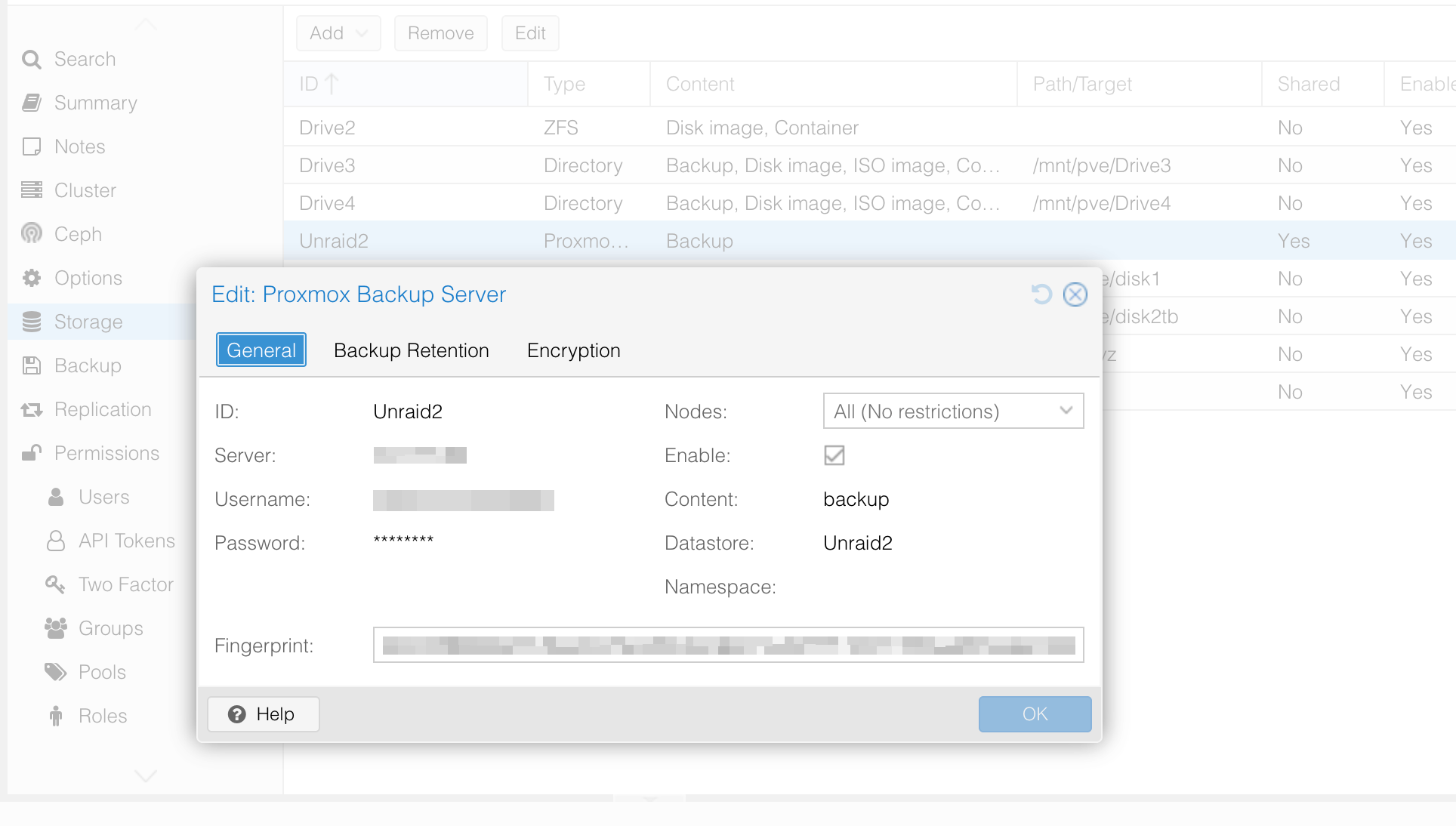Confirm changes with the OK button

pos(1035,714)
